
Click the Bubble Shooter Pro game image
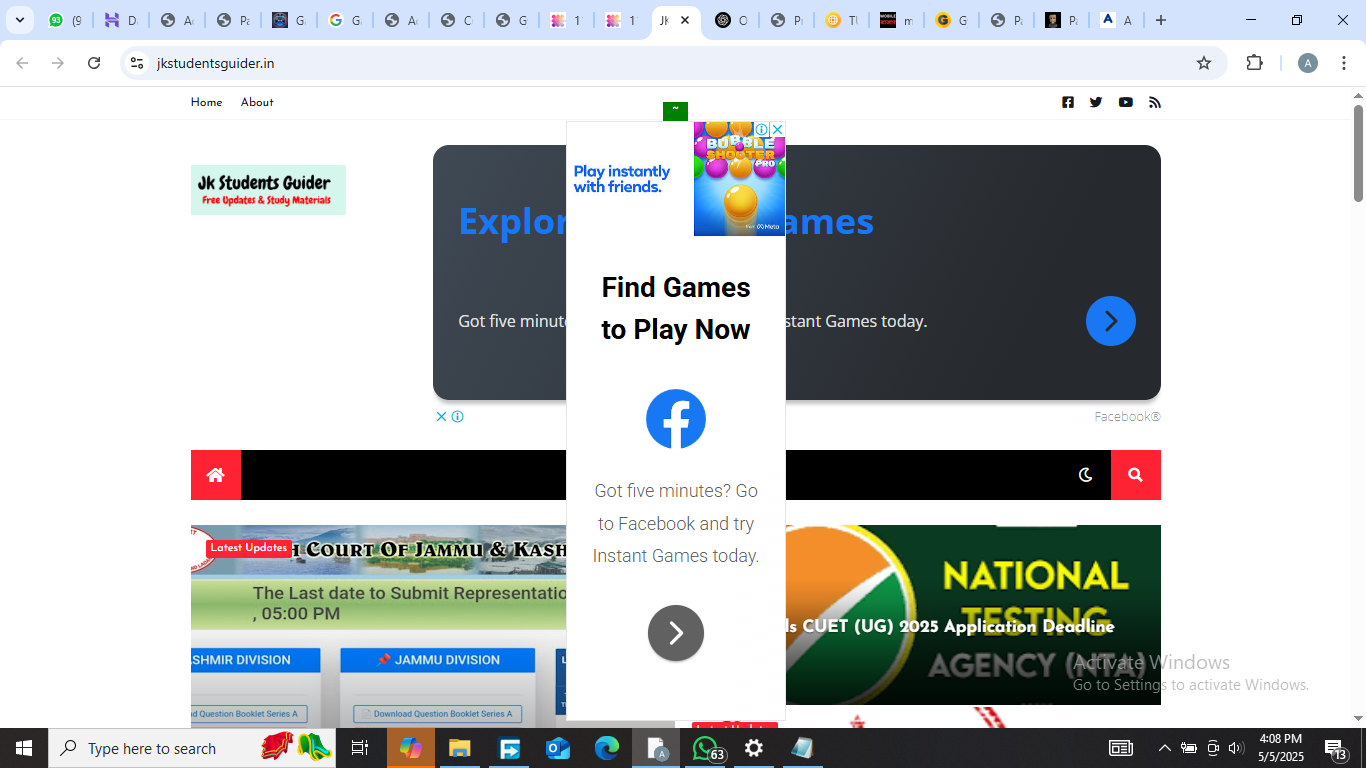pos(740,179)
